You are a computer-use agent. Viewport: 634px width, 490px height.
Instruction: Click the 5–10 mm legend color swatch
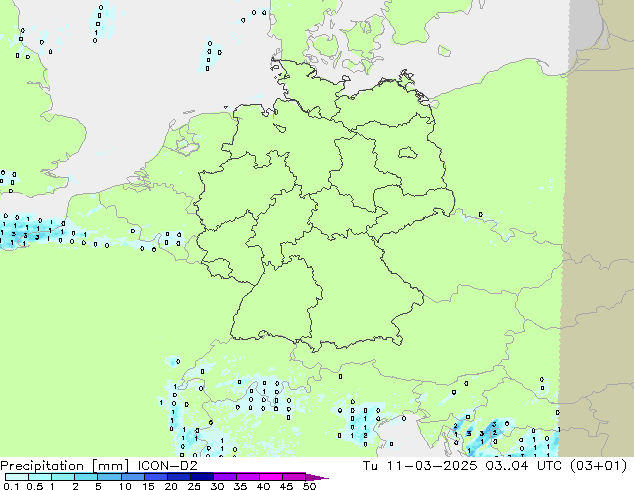click(x=109, y=477)
